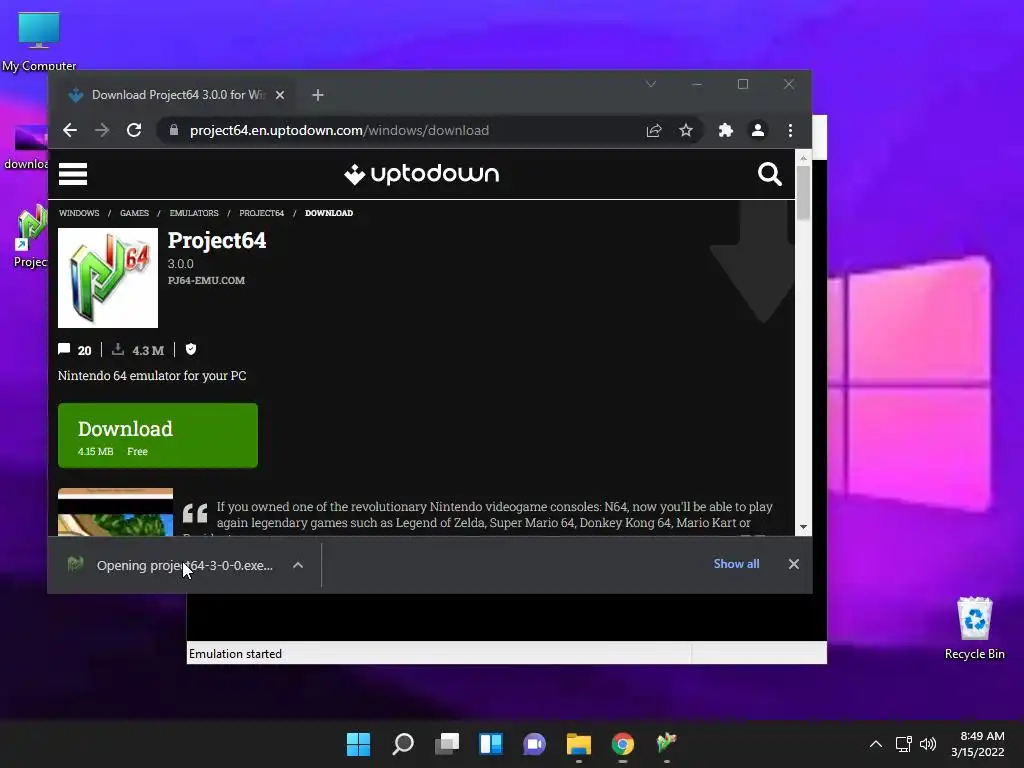
Task: Open the Widgets taskbar icon
Action: pyautogui.click(x=490, y=744)
